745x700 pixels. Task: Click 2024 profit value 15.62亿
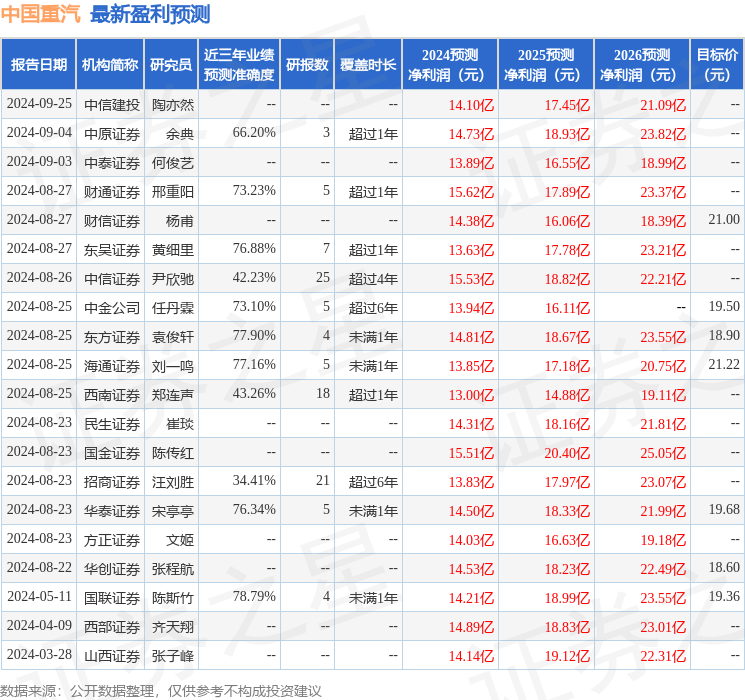[x=471, y=192]
